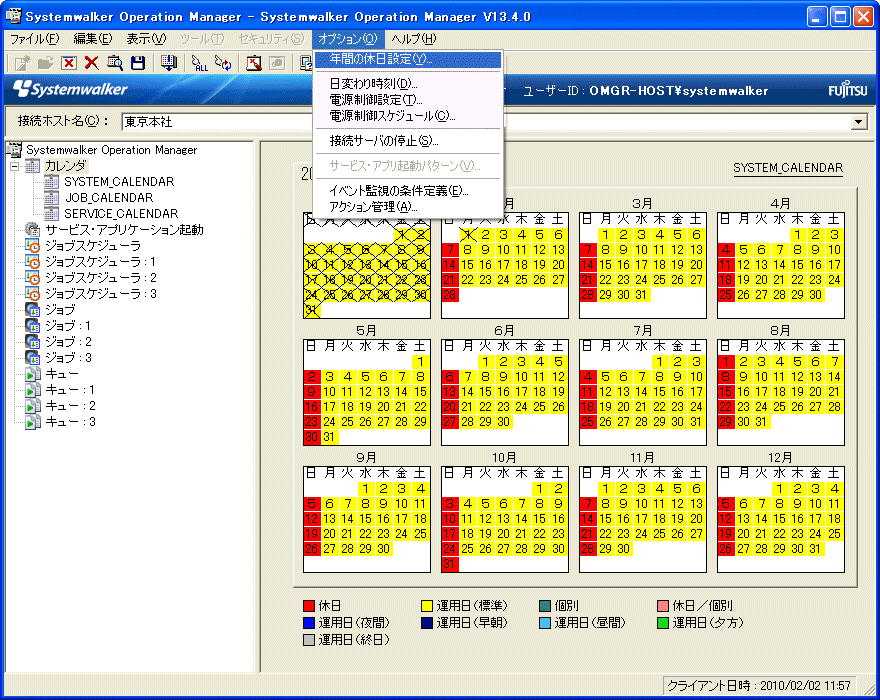Select the Systemwalker Operation Manager root node
Screen dimensions: 880x700
(x=112, y=150)
